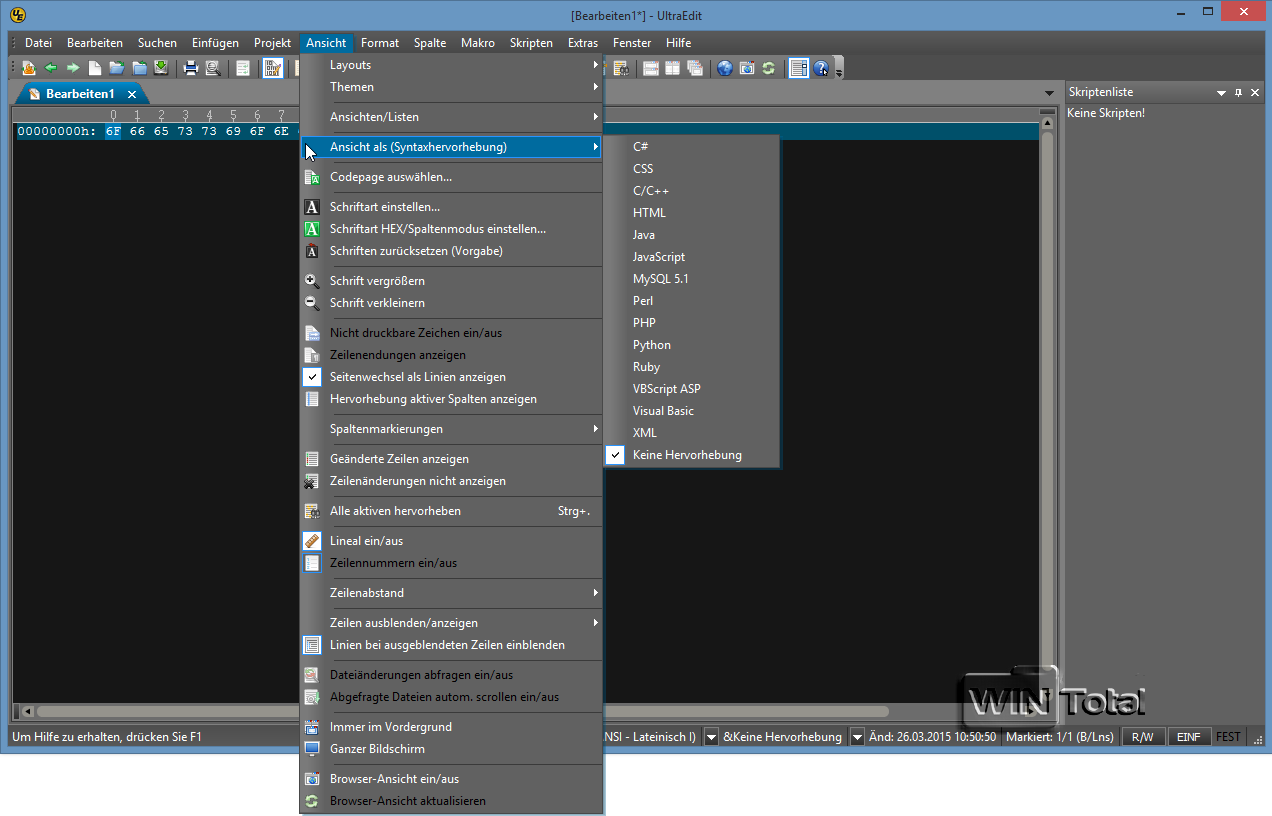Image resolution: width=1272 pixels, height=816 pixels.
Task: Toggle Browser-Ansicht ein/aus
Action: click(x=452, y=779)
